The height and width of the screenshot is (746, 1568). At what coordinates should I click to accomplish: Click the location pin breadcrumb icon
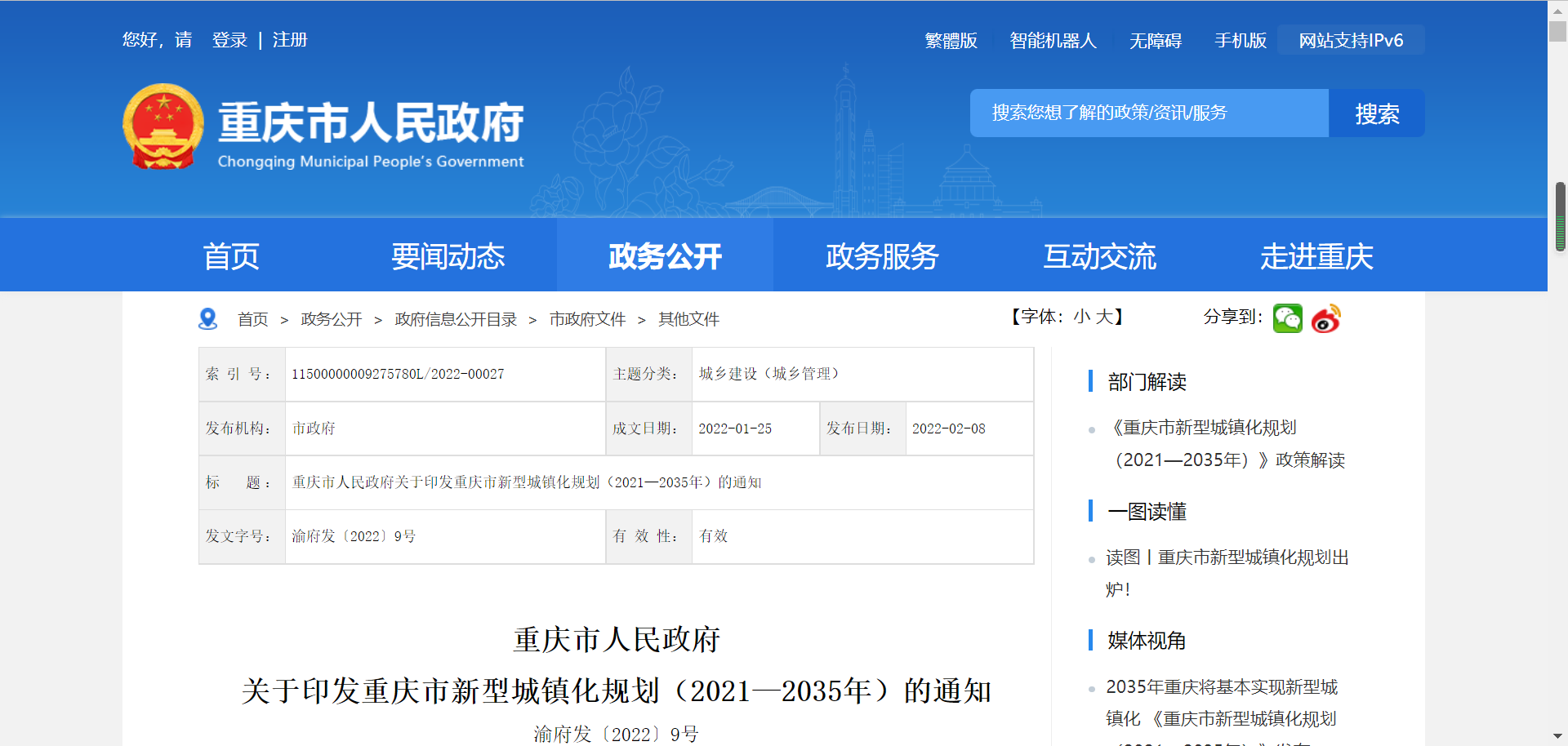208,319
